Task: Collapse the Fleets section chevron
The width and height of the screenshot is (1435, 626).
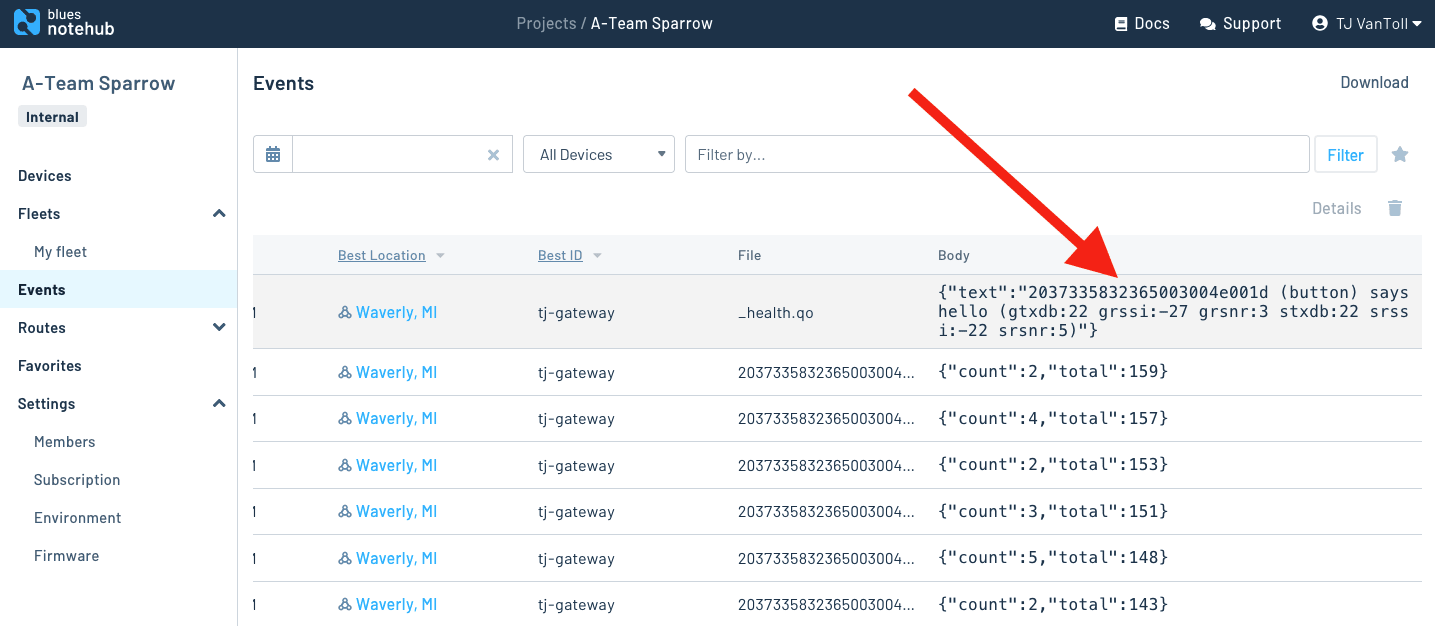Action: (219, 213)
